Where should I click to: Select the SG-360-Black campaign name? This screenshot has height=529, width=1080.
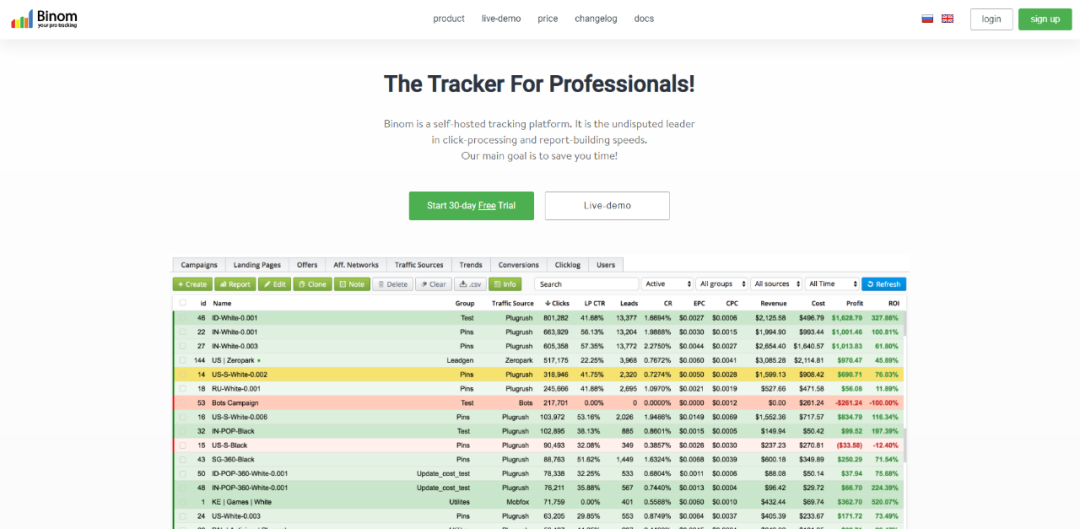point(233,459)
